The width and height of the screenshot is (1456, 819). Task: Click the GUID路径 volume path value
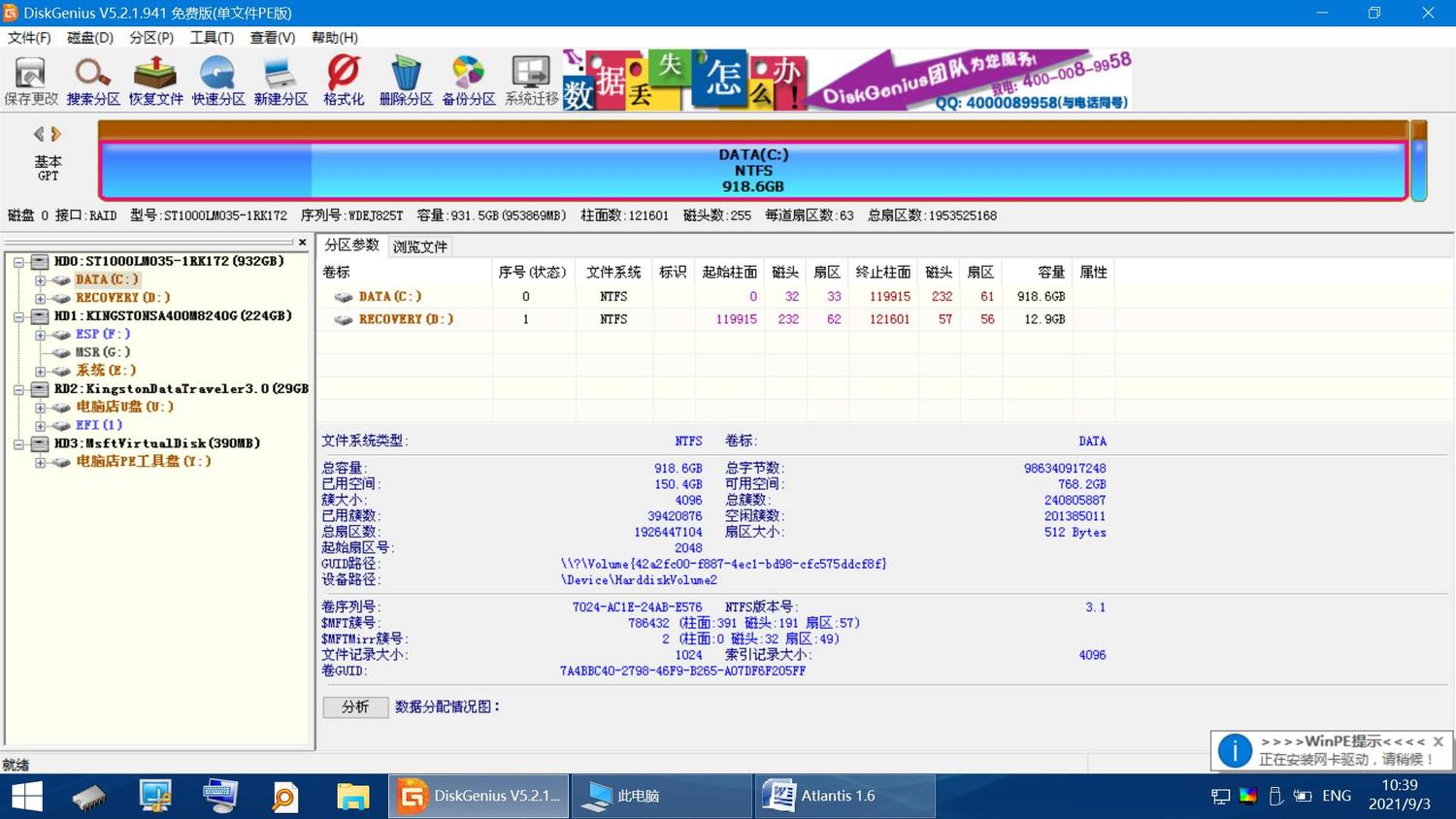[x=723, y=564]
